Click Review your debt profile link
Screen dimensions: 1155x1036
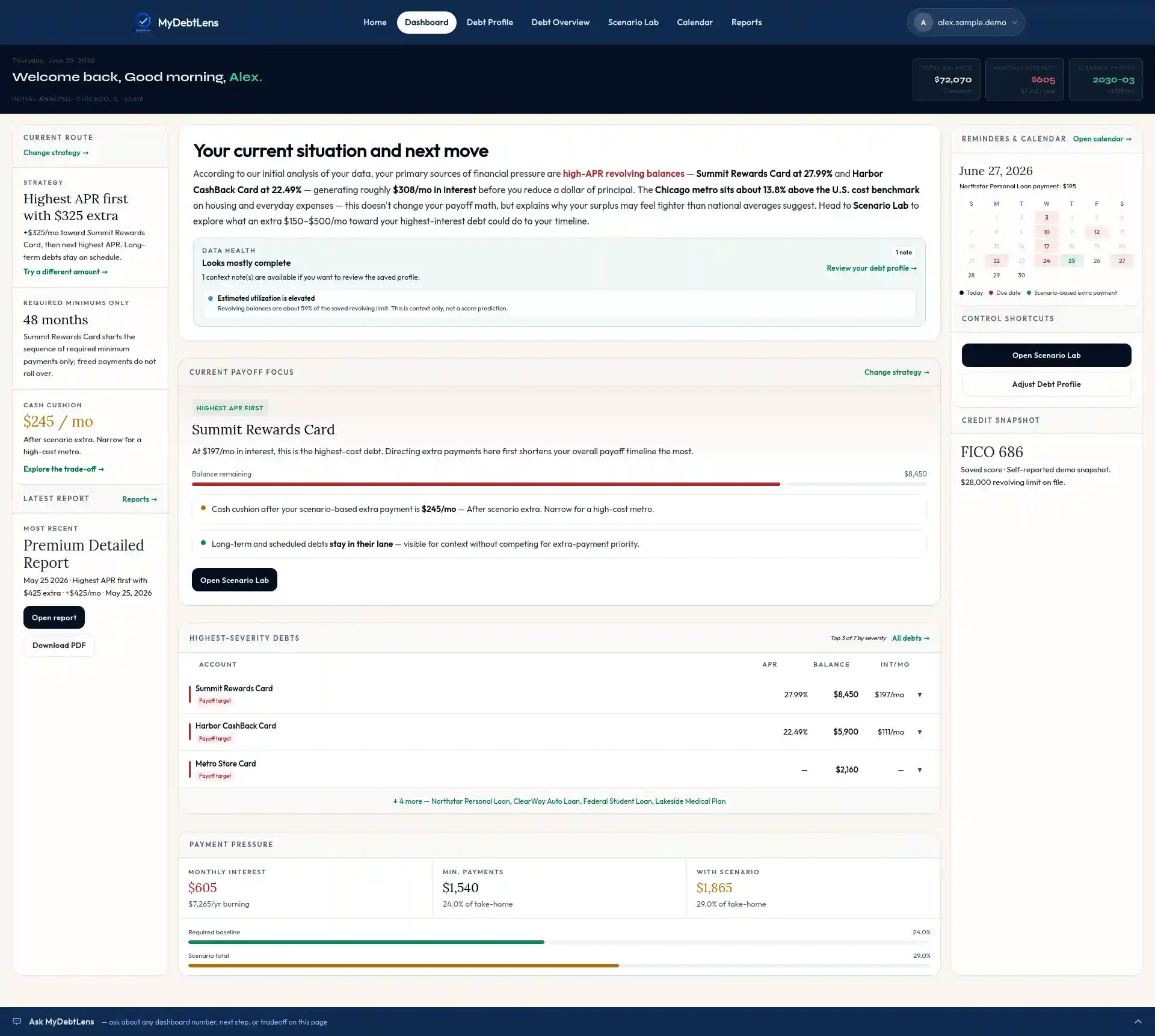click(x=872, y=268)
